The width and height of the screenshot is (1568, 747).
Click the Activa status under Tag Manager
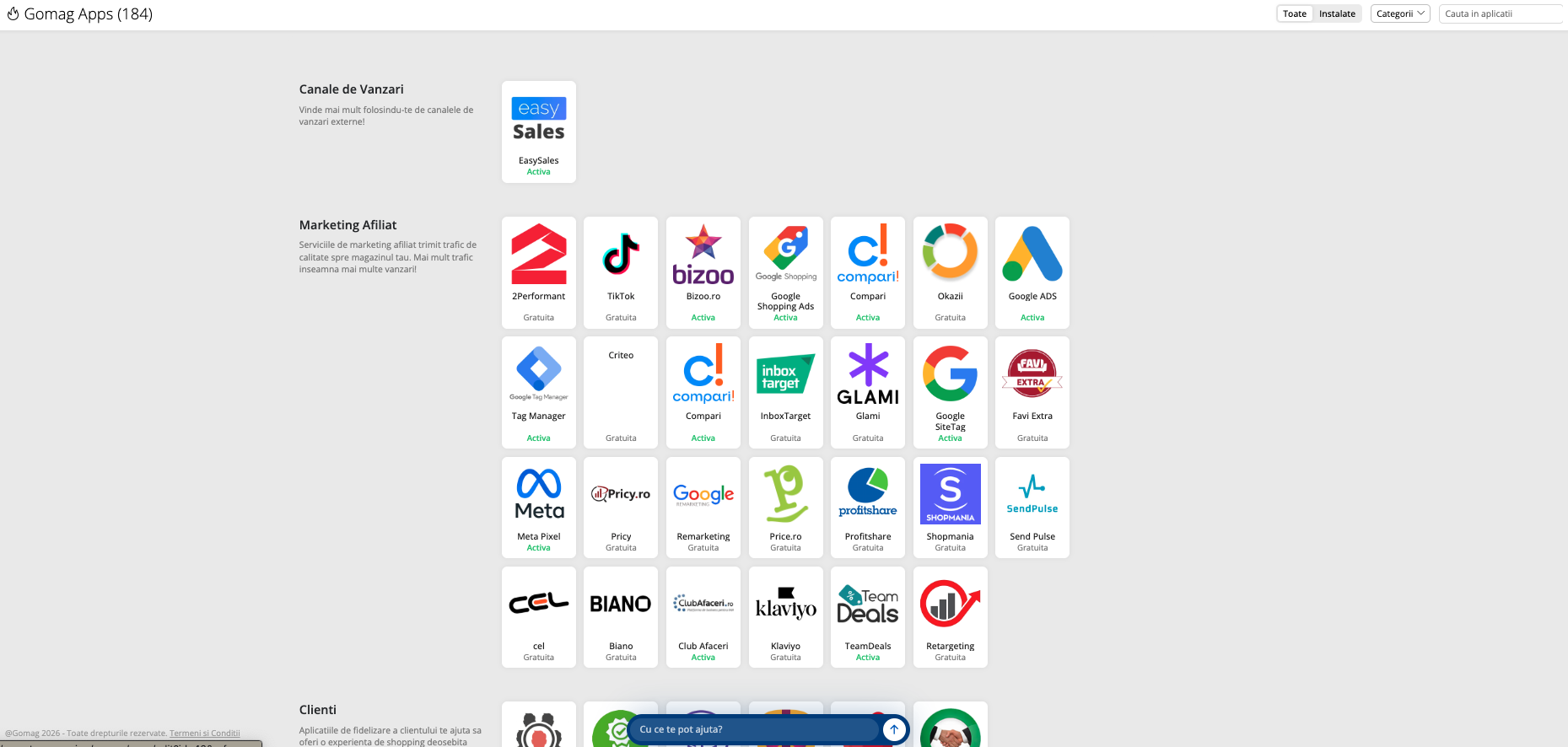point(538,438)
